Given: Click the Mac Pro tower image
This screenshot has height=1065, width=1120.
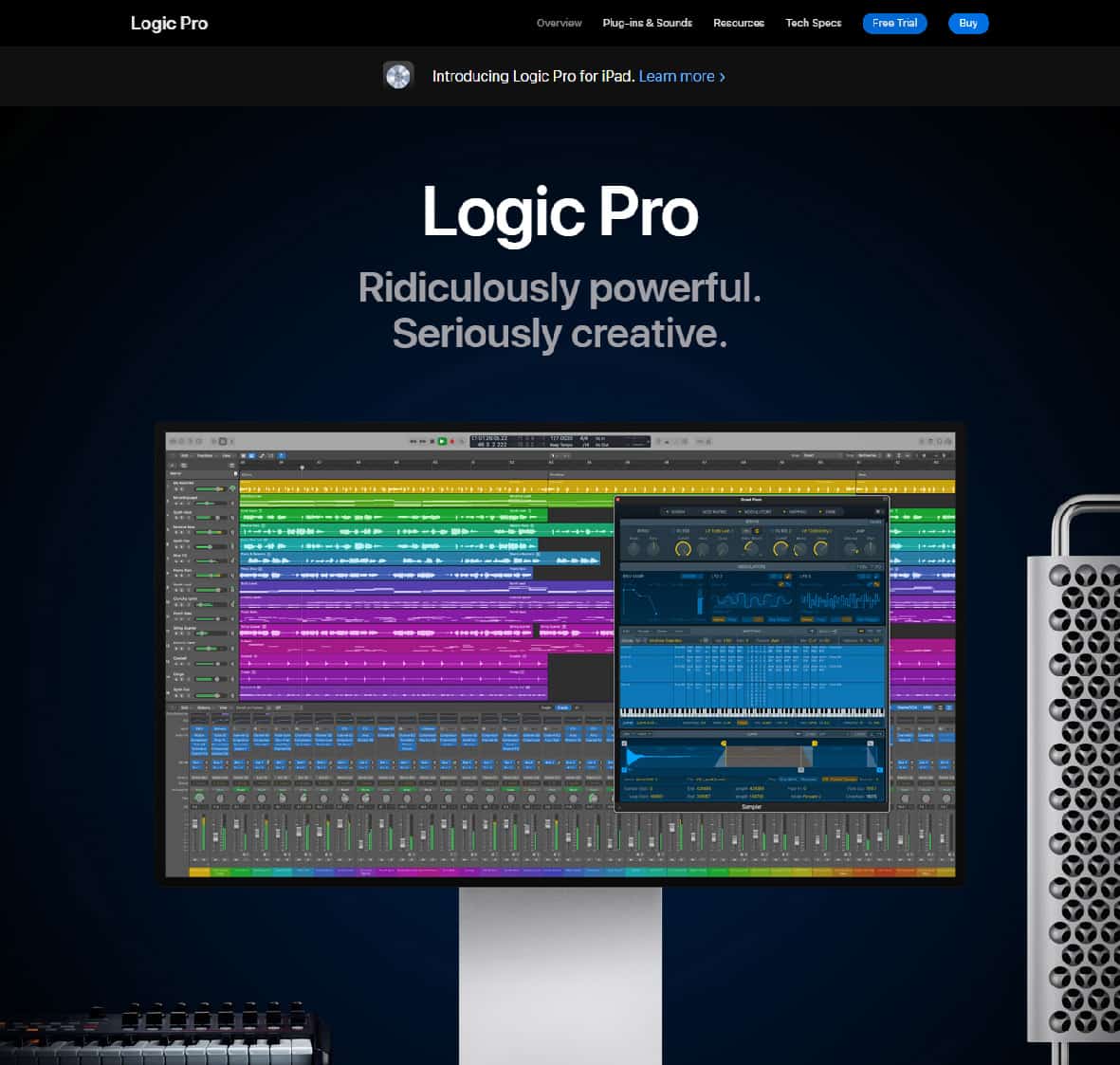Looking at the screenshot, I should [x=1074, y=779].
